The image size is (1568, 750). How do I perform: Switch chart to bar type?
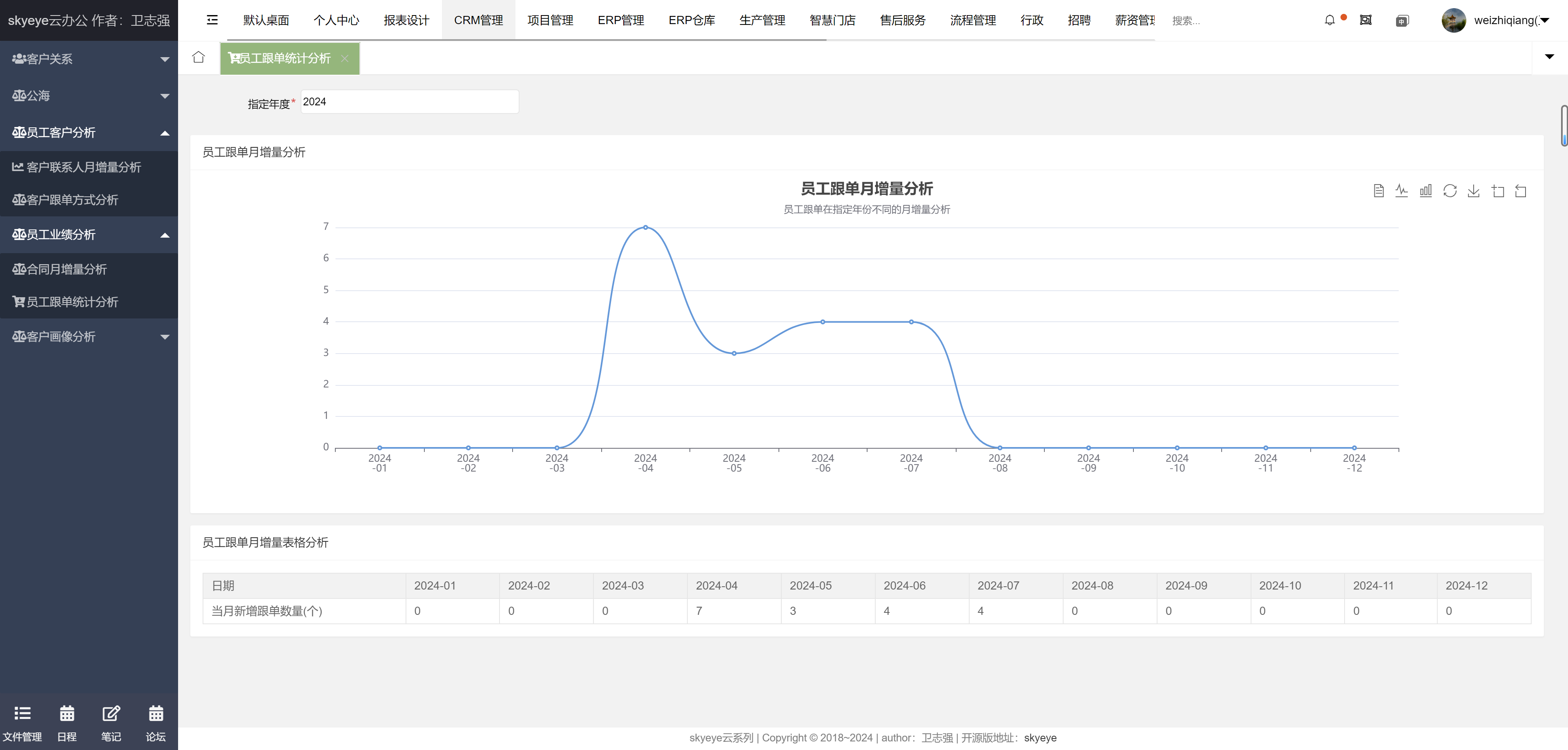pos(1425,191)
